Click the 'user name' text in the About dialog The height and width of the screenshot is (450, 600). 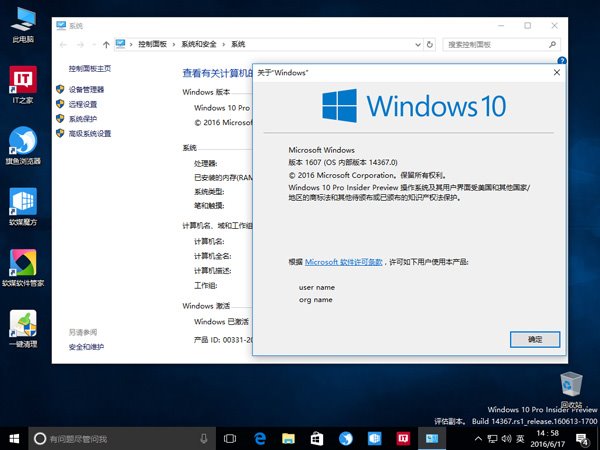tap(317, 287)
